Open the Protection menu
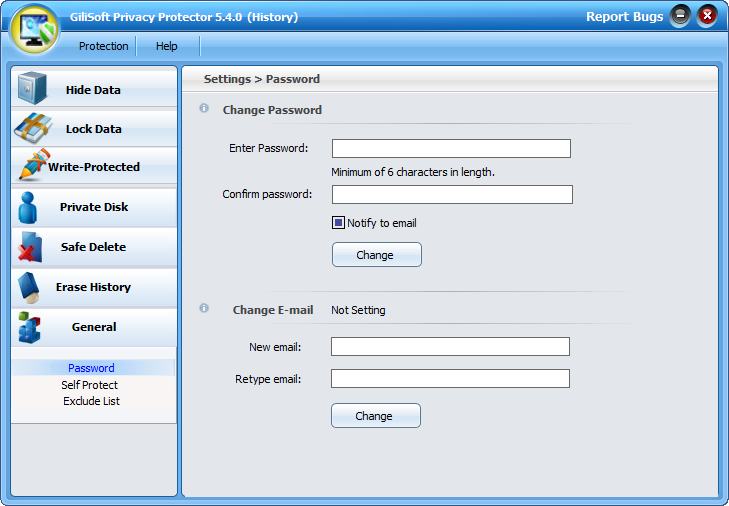Viewport: 729px width, 506px height. pyautogui.click(x=103, y=46)
